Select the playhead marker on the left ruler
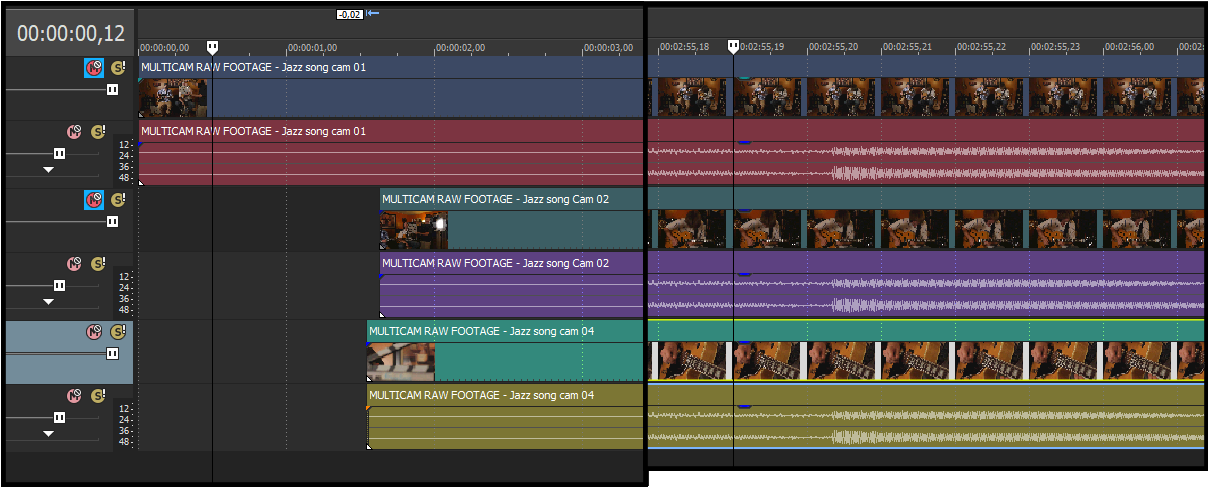The image size is (1208, 488). coord(212,47)
